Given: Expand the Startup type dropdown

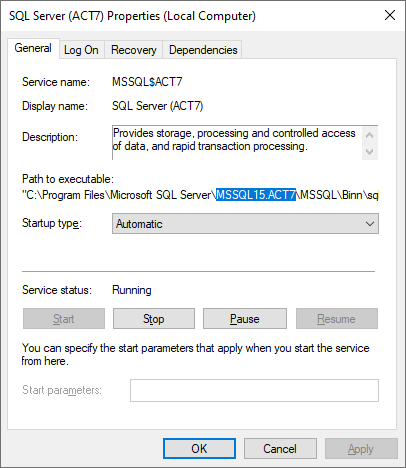Looking at the screenshot, I should pos(245,224).
